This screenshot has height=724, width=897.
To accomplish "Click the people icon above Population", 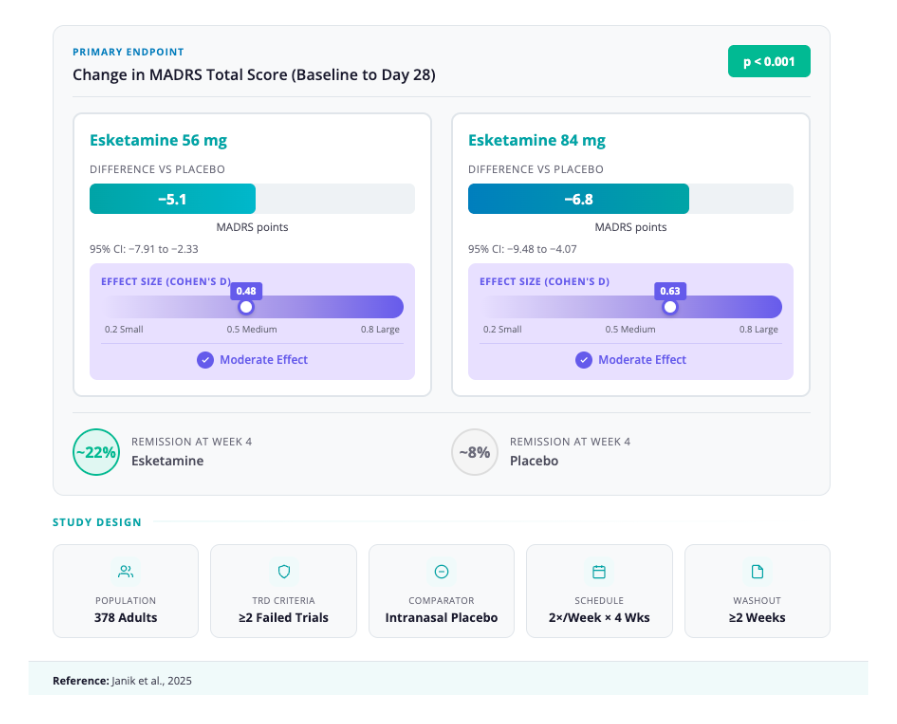I will [125, 572].
